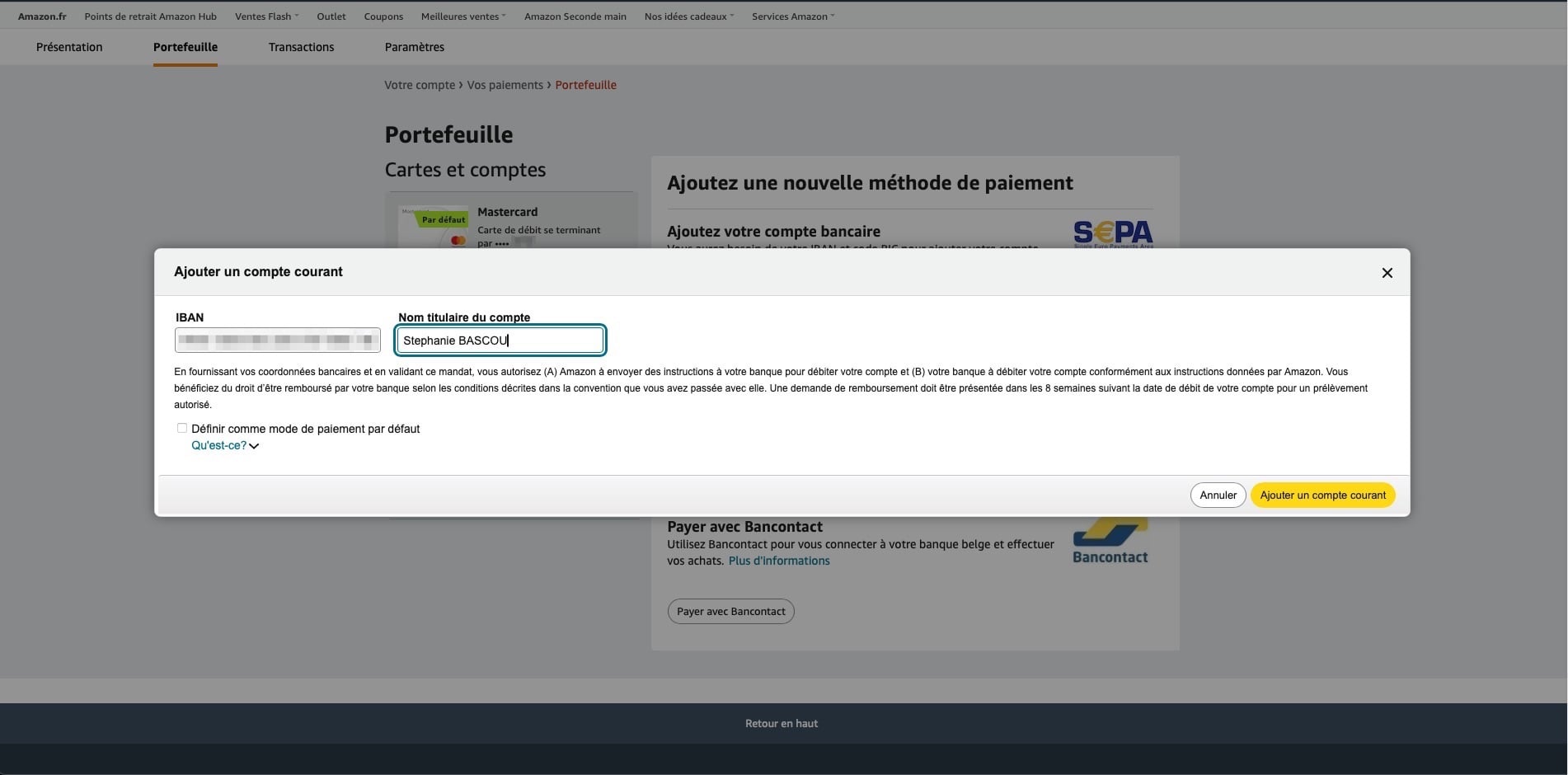The height and width of the screenshot is (775, 1568).
Task: Open the Plus d'informations link
Action: 778,561
